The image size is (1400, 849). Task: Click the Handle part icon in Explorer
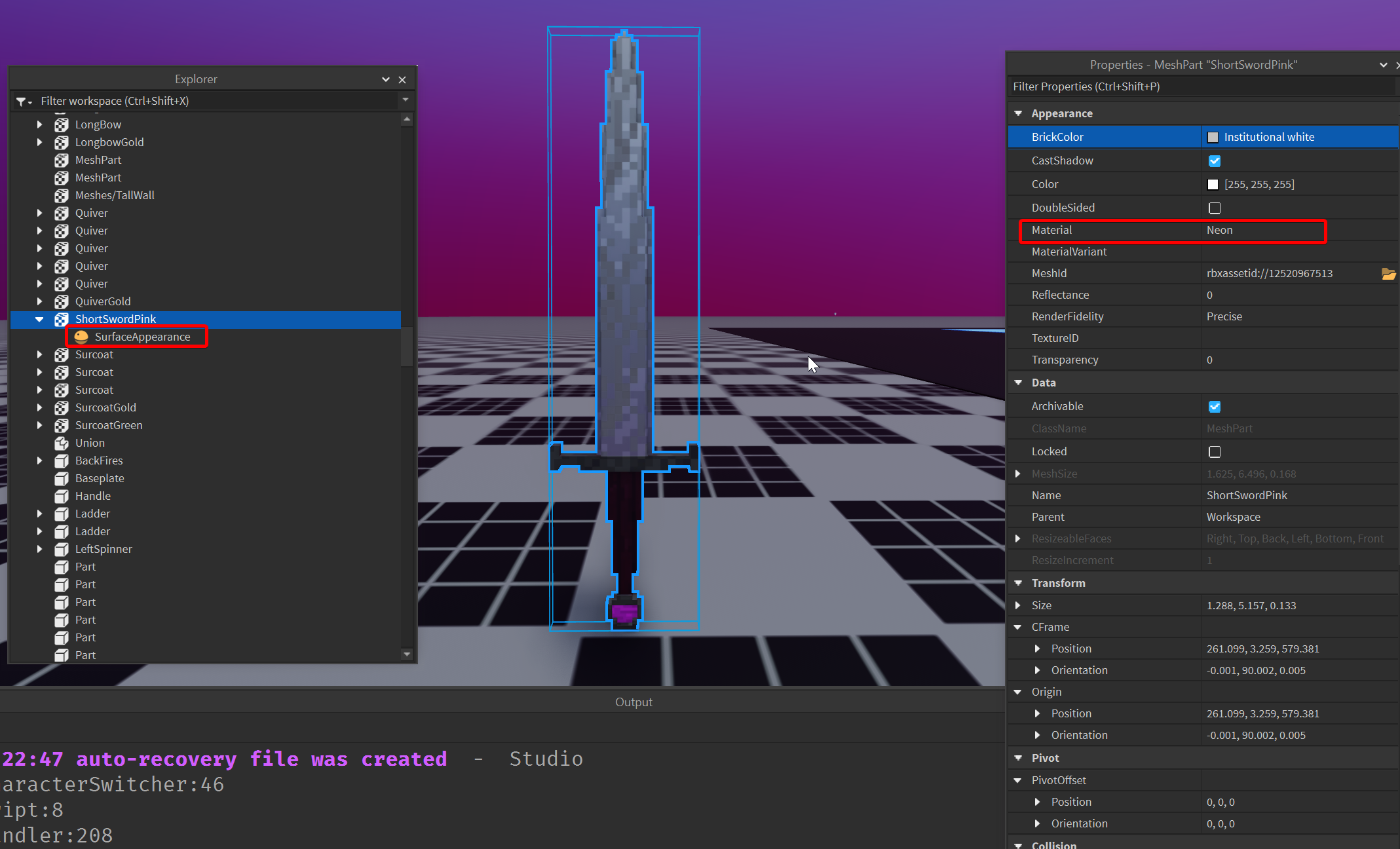(62, 496)
